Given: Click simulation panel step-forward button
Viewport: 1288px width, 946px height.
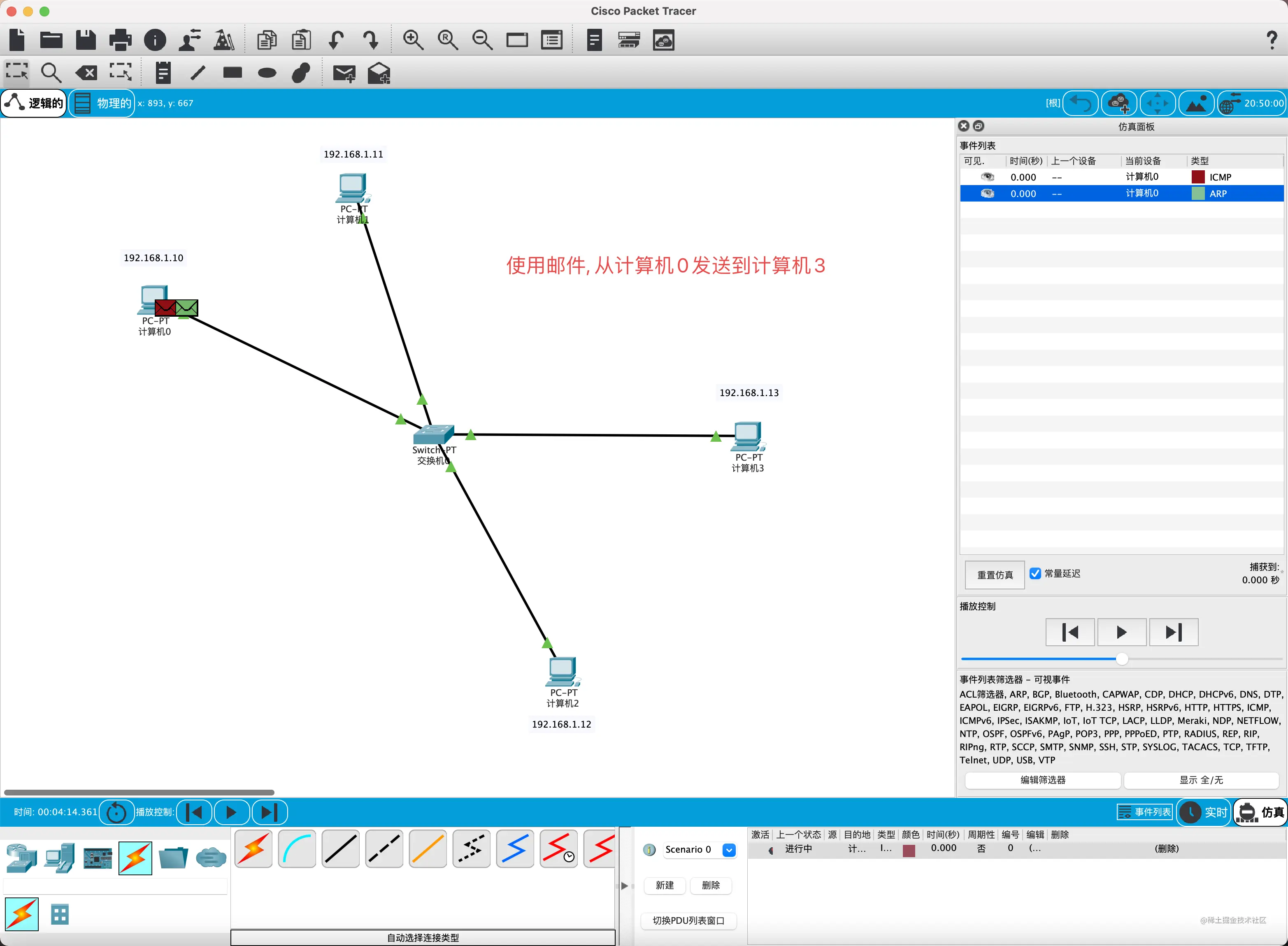Looking at the screenshot, I should click(1174, 632).
